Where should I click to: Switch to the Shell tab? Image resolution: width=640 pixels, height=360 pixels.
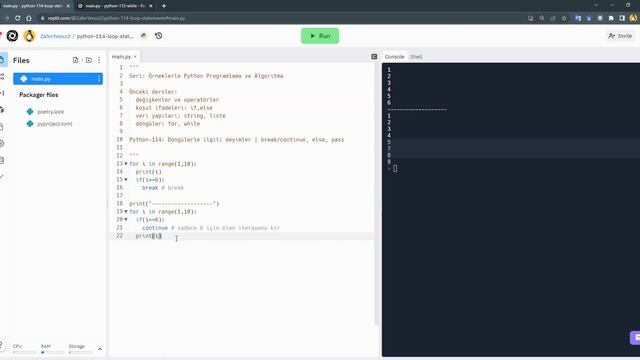[416, 57]
